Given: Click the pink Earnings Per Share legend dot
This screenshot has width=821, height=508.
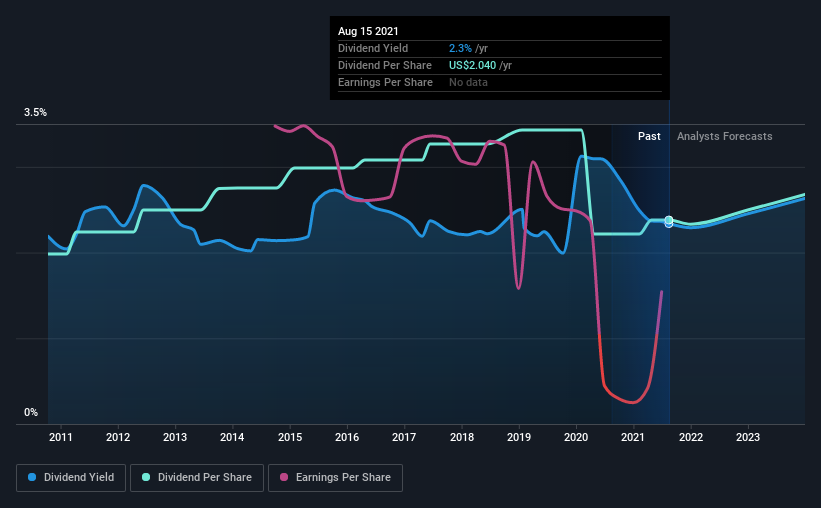Looking at the screenshot, I should (x=284, y=477).
